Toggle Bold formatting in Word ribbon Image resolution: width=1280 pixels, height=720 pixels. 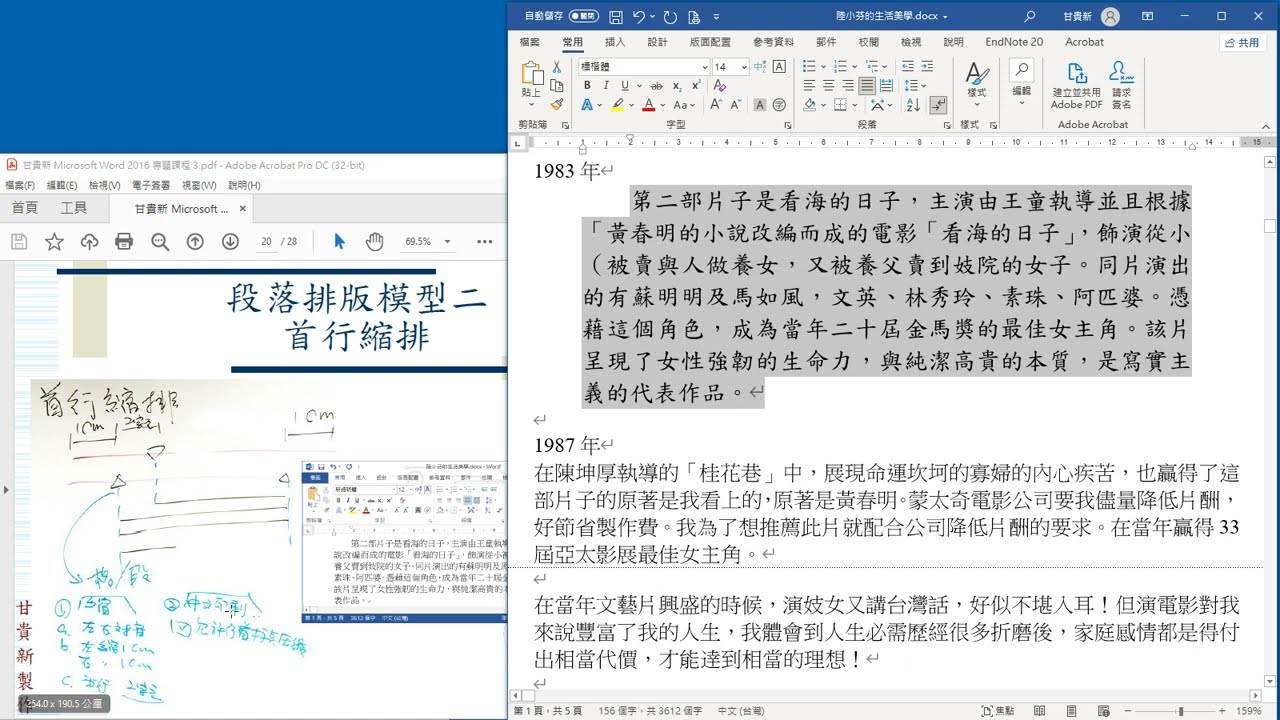pyautogui.click(x=587, y=86)
